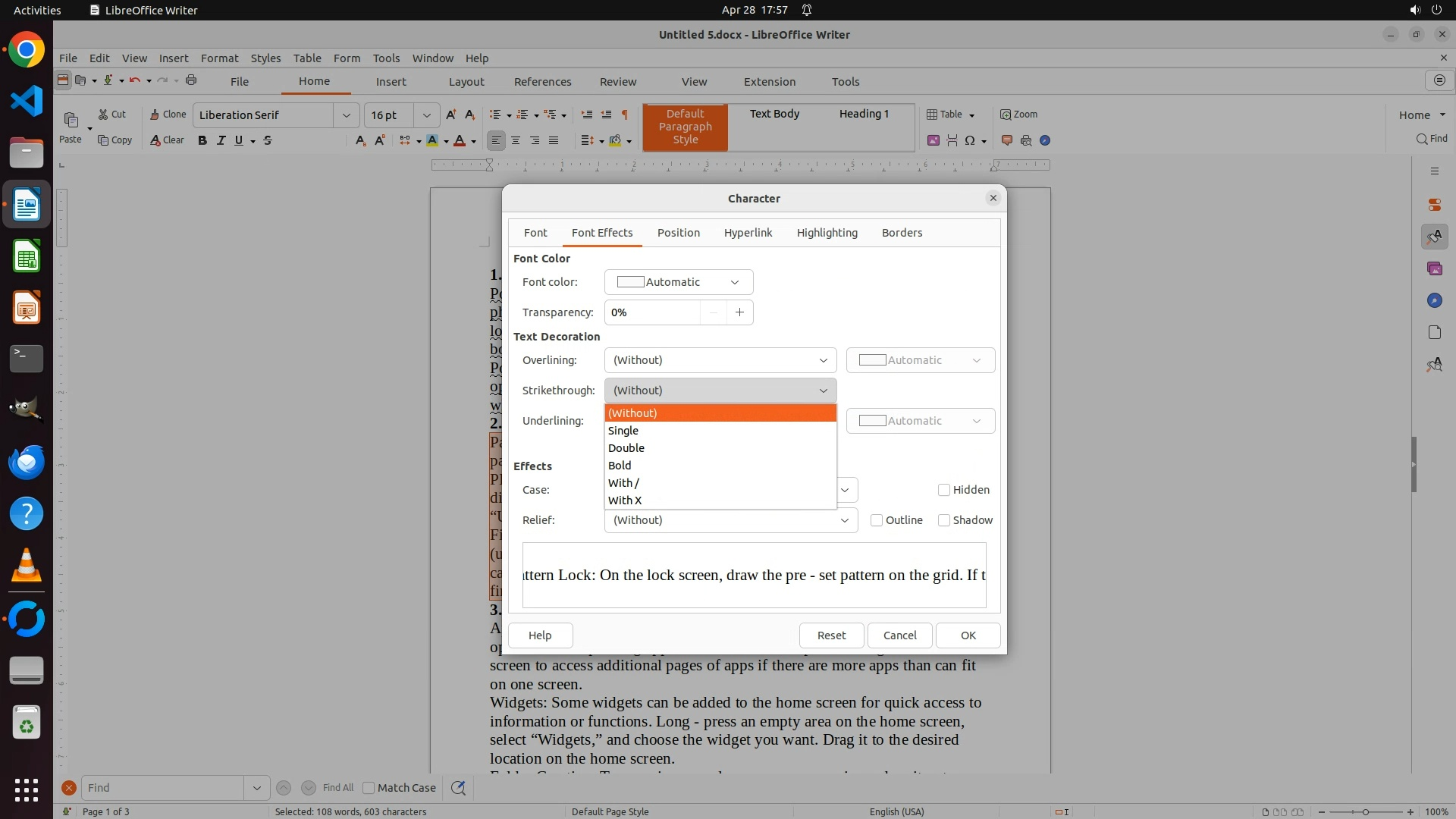Screen dimensions: 1456x819
Task: Open the Highlighting tab
Action: click(x=827, y=233)
